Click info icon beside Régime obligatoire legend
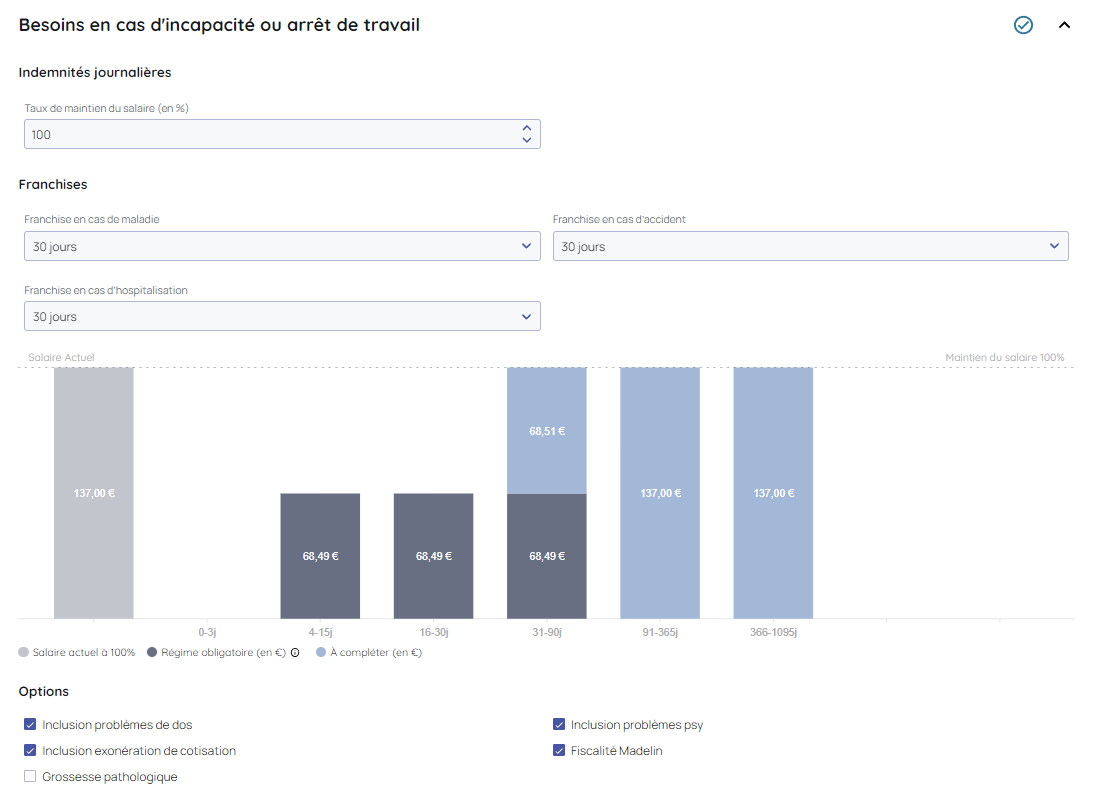This screenshot has height=801, width=1095. (x=295, y=653)
